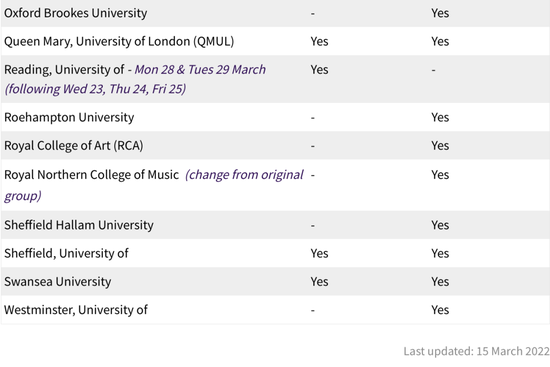
Task: Click the Oxford Brookes University row name
Action: [x=75, y=13]
